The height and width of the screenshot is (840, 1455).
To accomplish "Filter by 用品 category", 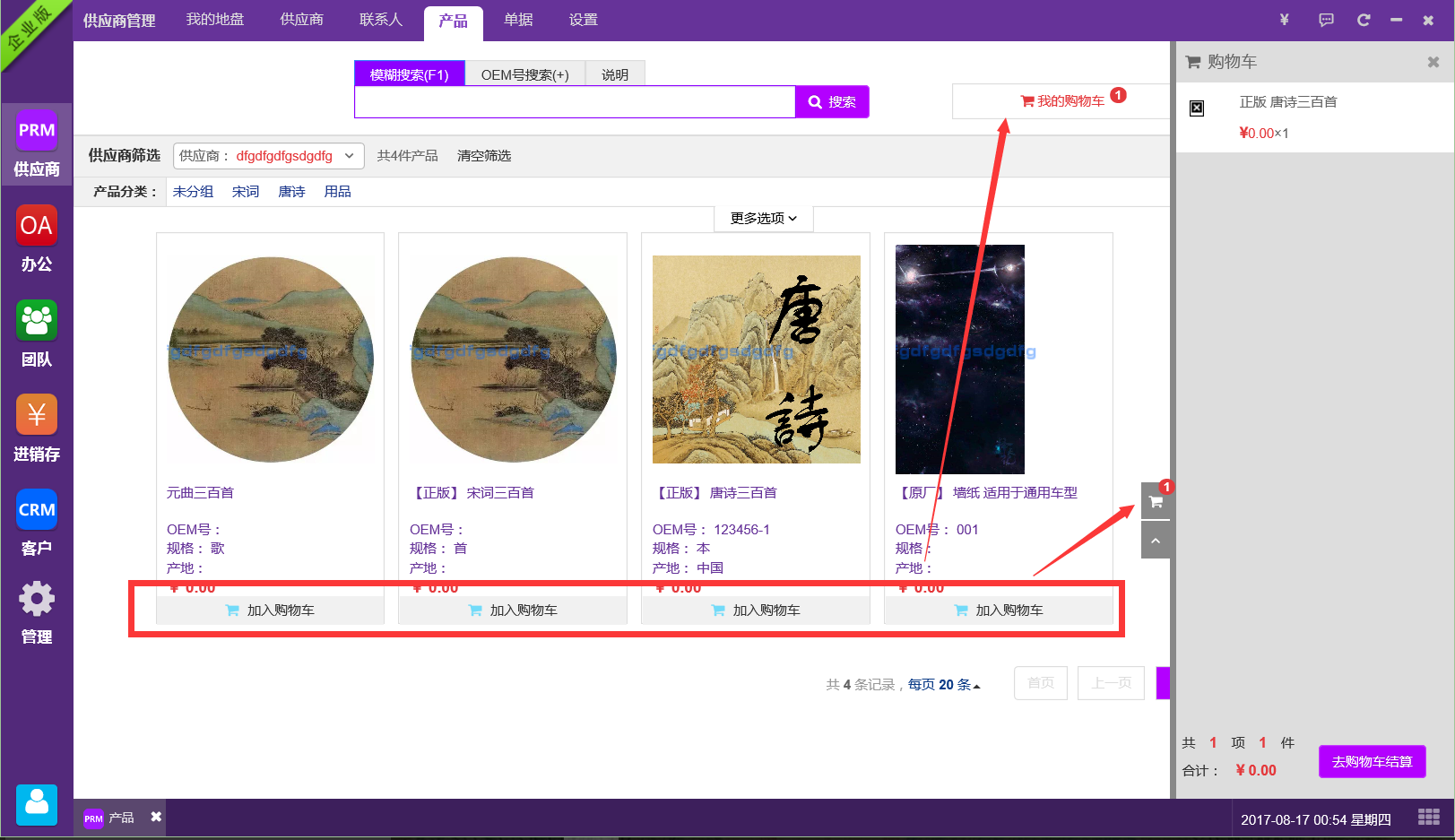I will [x=338, y=192].
